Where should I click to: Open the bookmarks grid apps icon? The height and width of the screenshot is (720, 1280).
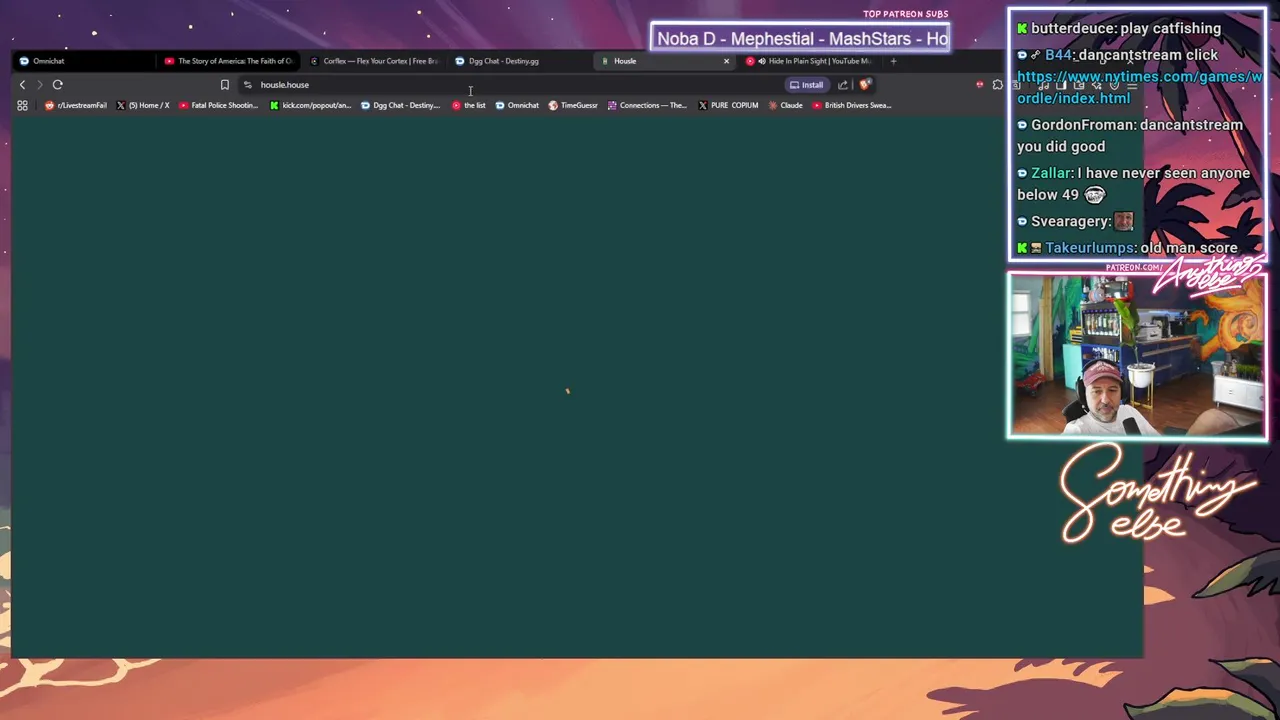[22, 105]
